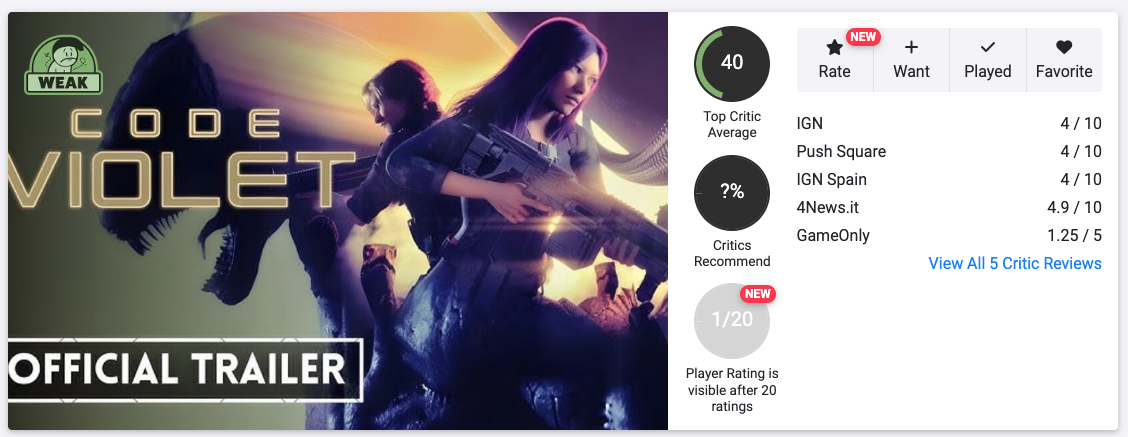
Task: Click the Top Critic Average label
Action: [732, 125]
